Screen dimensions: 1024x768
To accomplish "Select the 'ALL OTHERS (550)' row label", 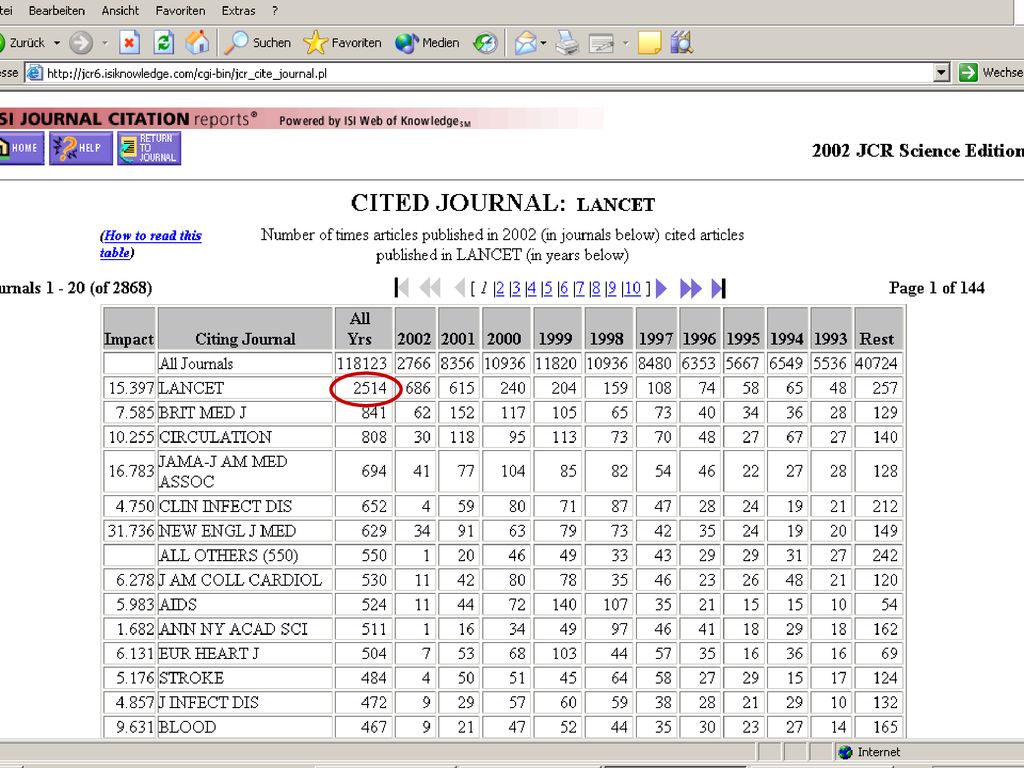I will pyautogui.click(x=245, y=555).
